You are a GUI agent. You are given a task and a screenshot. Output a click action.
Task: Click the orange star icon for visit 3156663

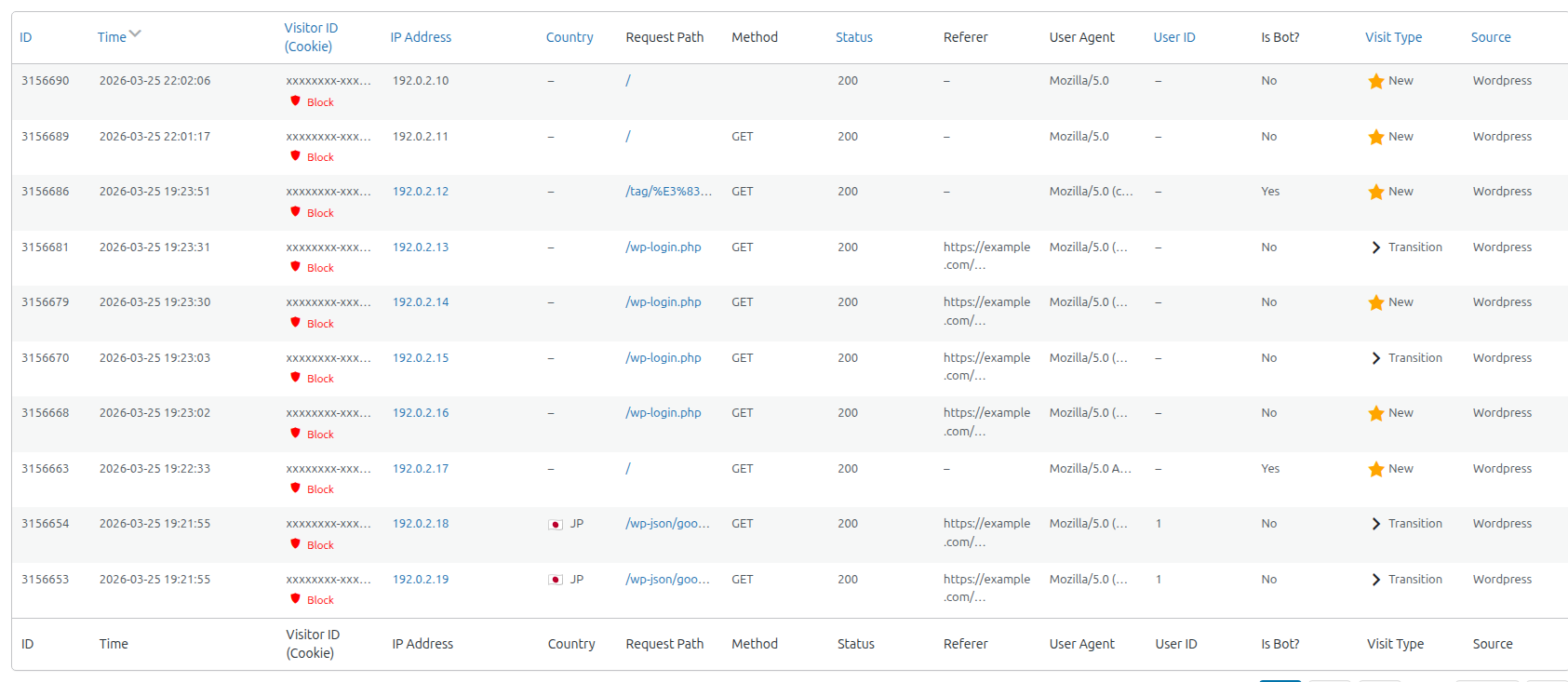tap(1376, 469)
